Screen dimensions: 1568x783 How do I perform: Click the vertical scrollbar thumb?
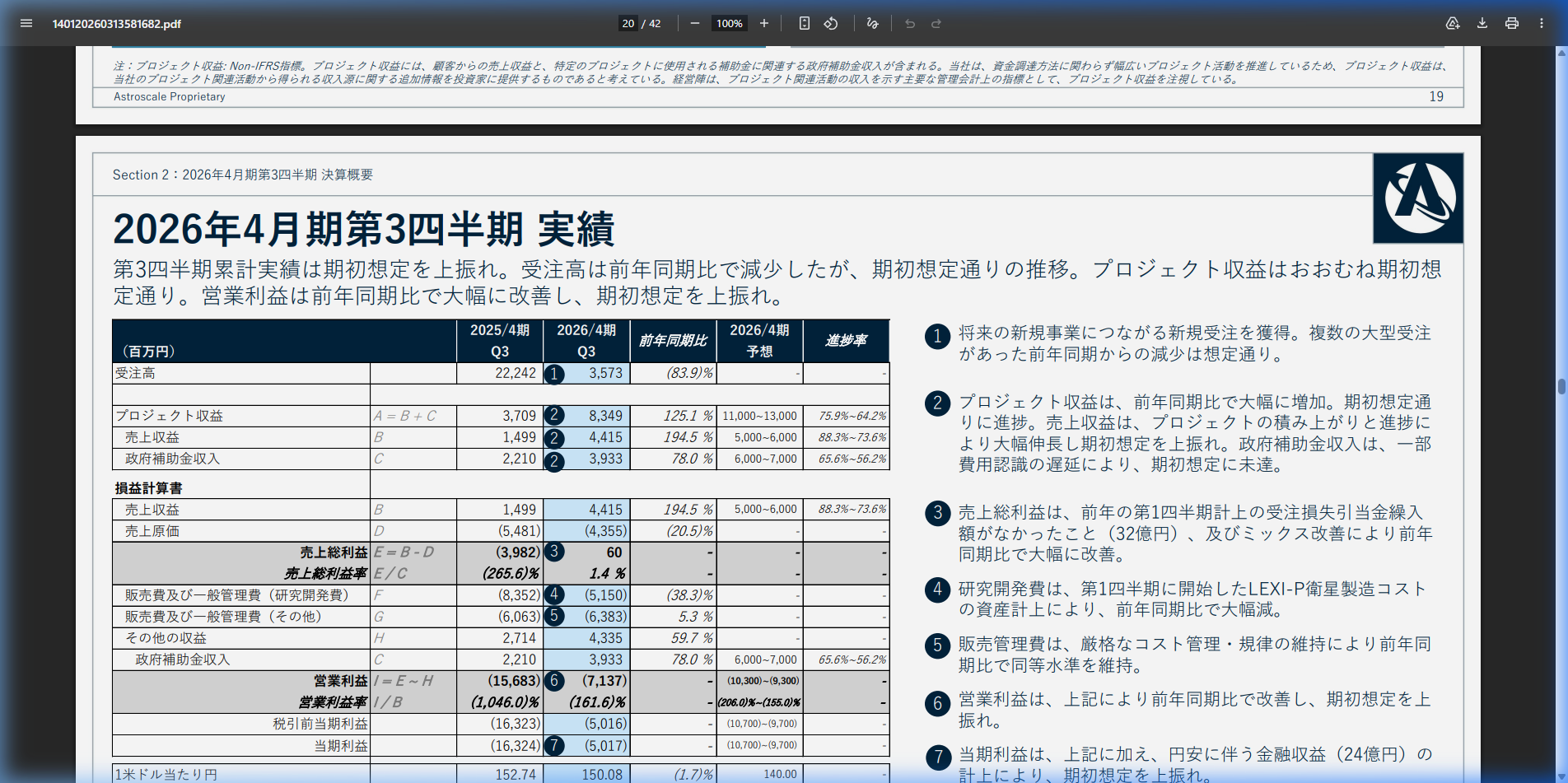[x=1561, y=386]
